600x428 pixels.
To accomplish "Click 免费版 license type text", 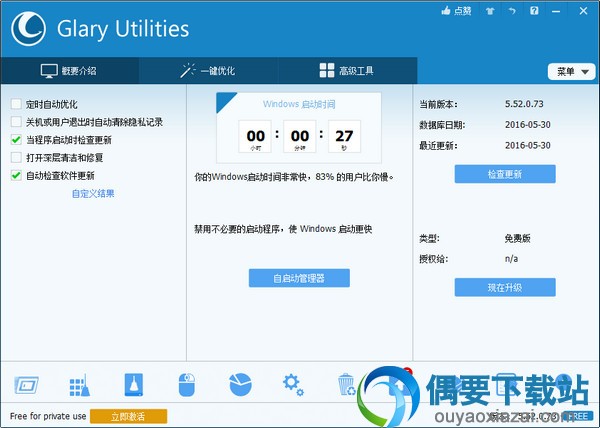I will 517,239.
